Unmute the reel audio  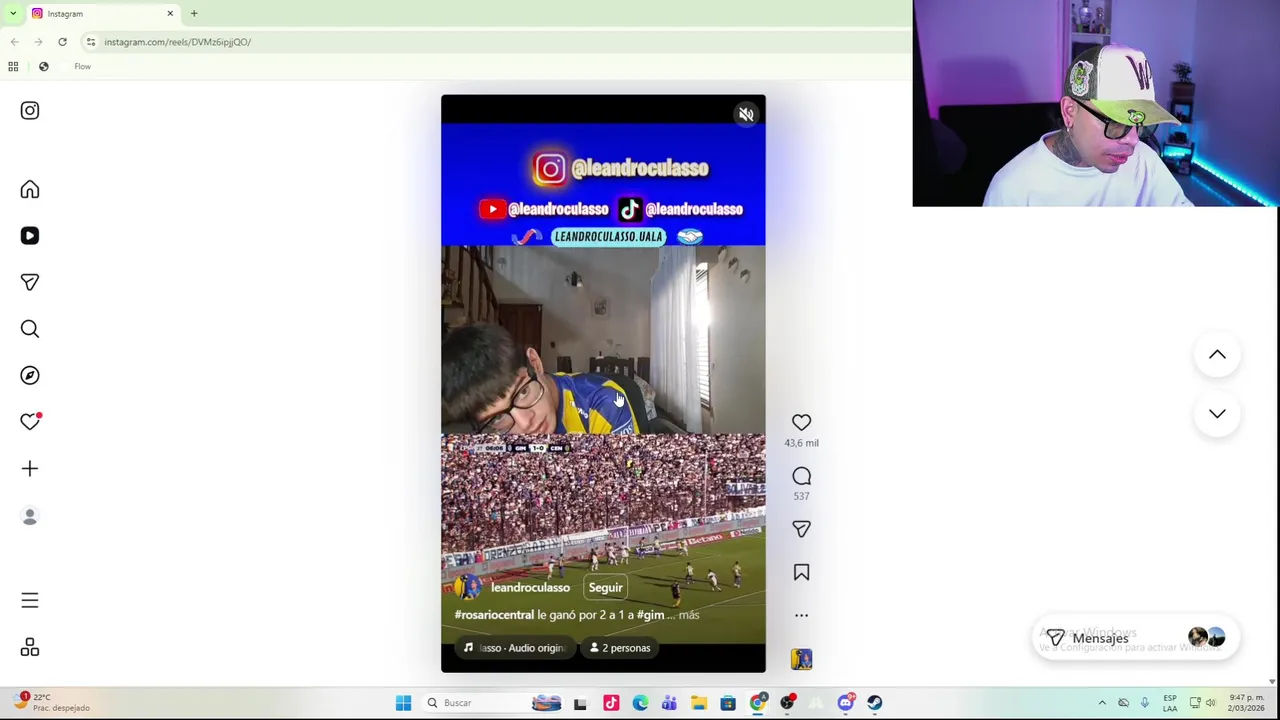pyautogui.click(x=746, y=114)
